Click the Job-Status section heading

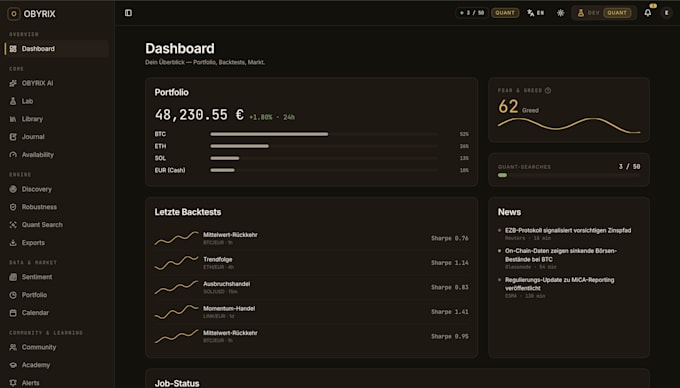click(177, 383)
